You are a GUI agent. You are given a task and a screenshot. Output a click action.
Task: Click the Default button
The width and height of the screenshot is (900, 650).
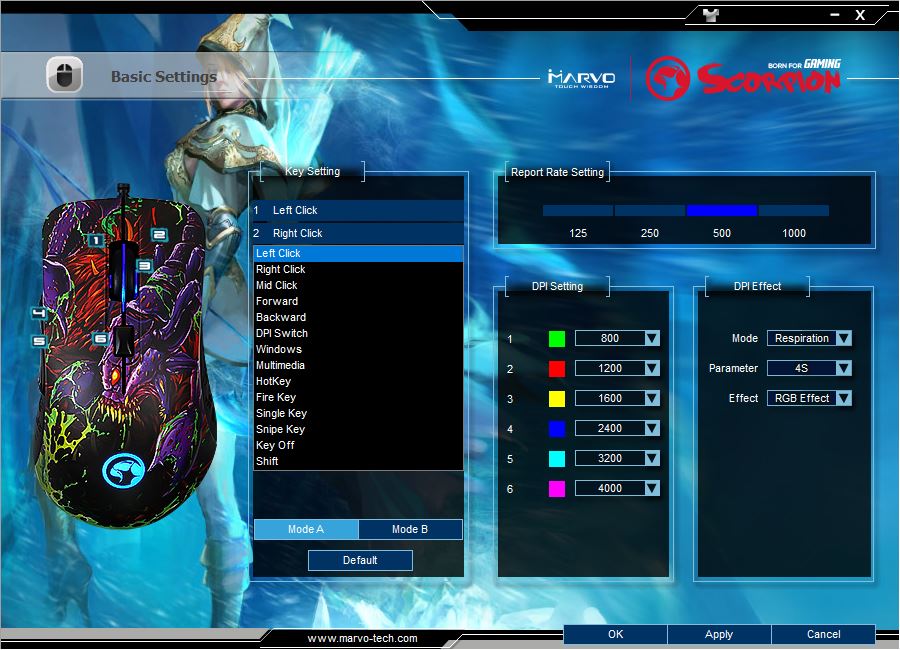click(360, 560)
